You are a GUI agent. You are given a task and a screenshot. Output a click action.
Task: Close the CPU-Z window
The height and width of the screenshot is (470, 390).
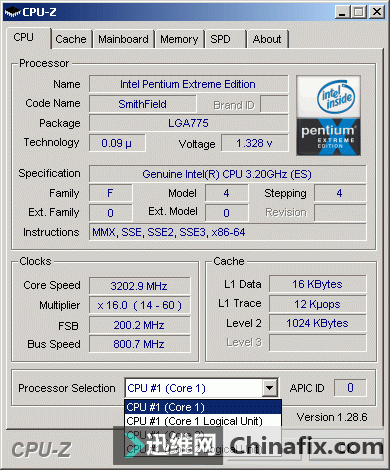377,12
